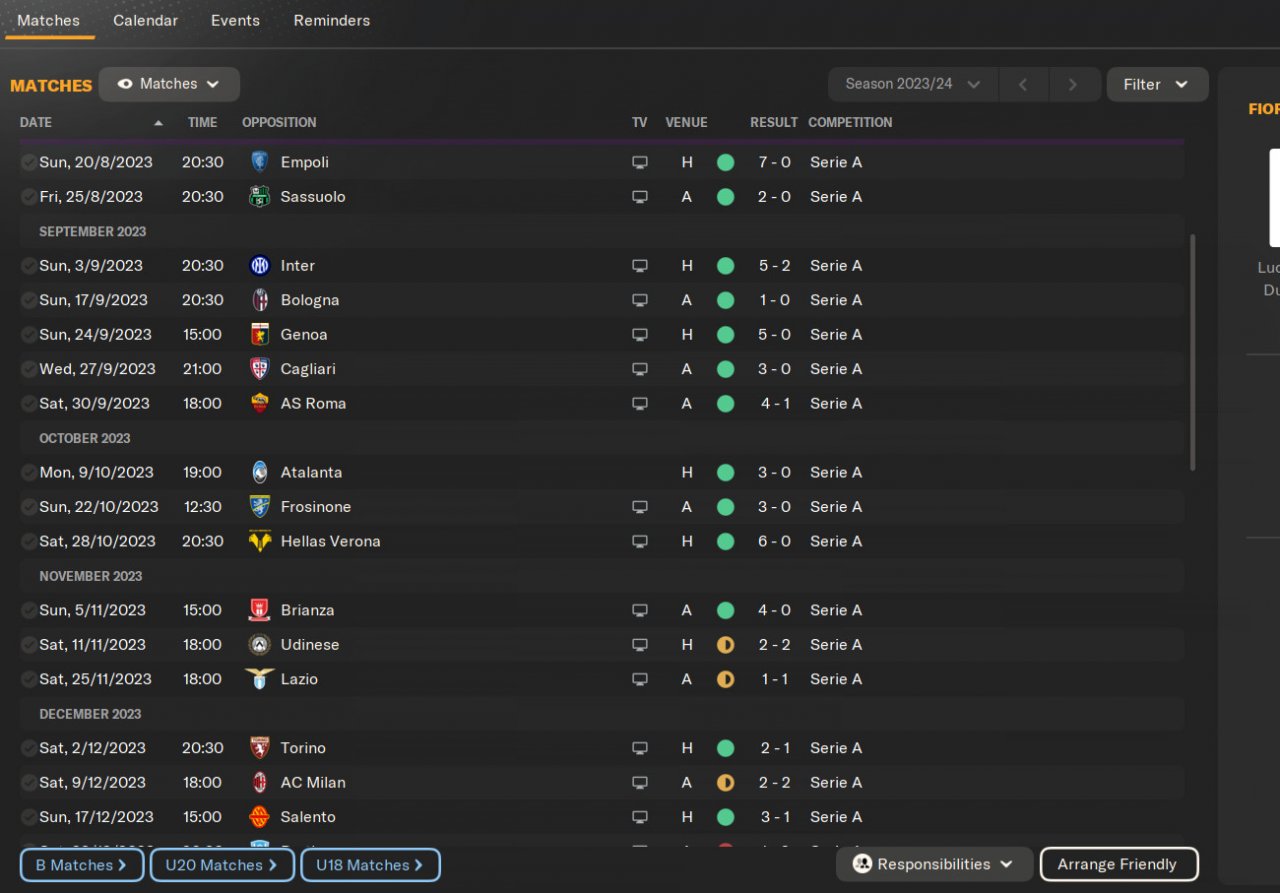The height and width of the screenshot is (893, 1280).
Task: Open the Filter dropdown
Action: [1156, 85]
